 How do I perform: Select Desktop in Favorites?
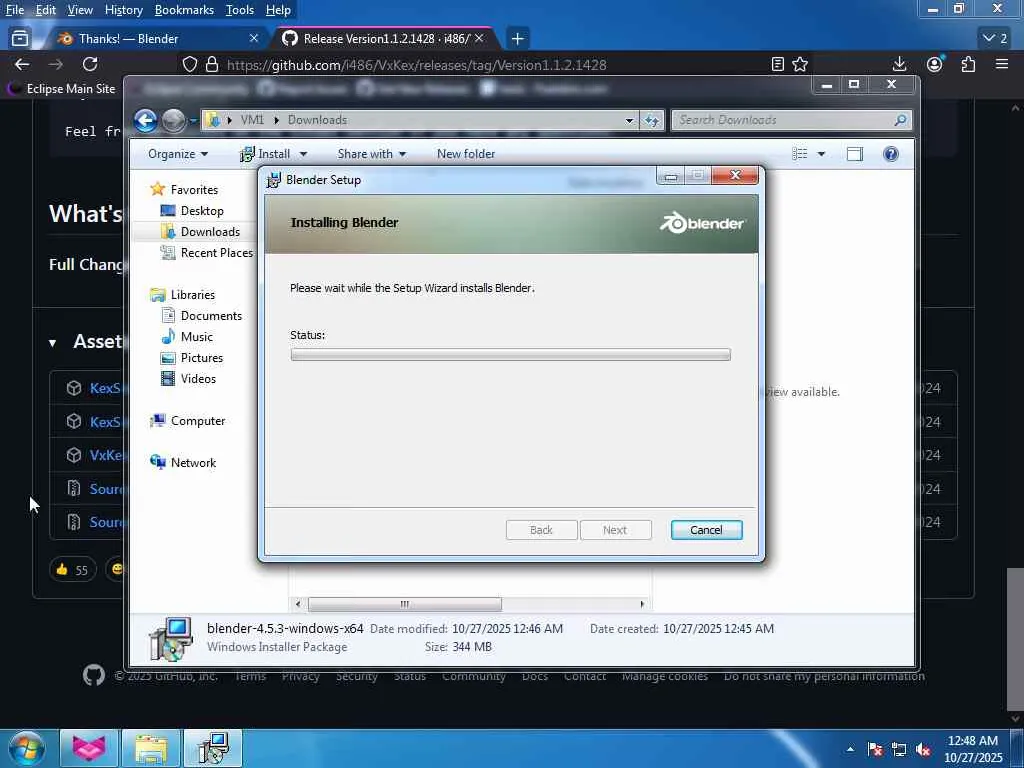coord(202,211)
